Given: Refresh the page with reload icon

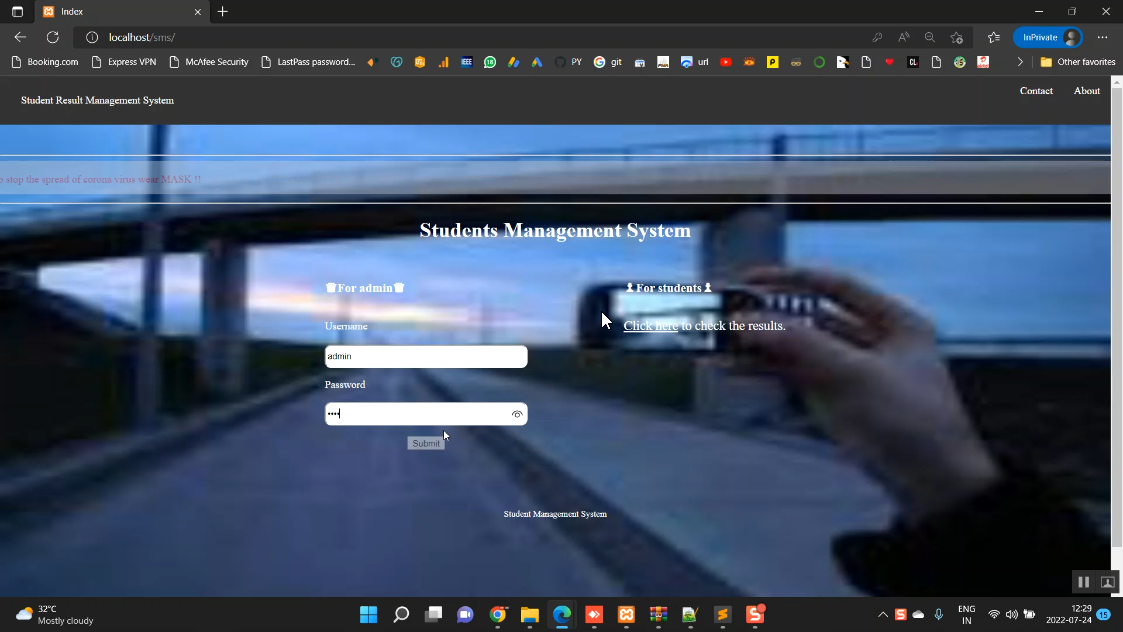Looking at the screenshot, I should pyautogui.click(x=52, y=37).
